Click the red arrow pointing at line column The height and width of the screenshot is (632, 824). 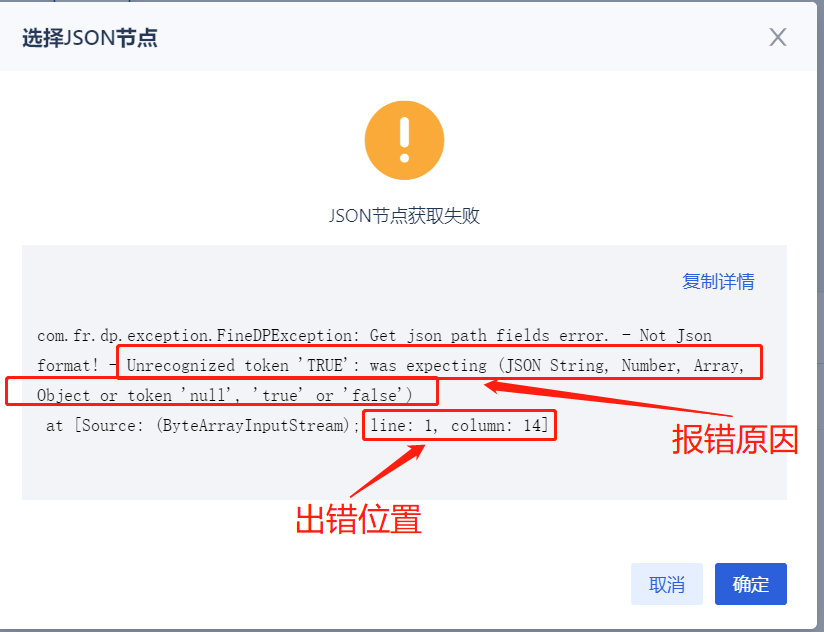tap(388, 471)
